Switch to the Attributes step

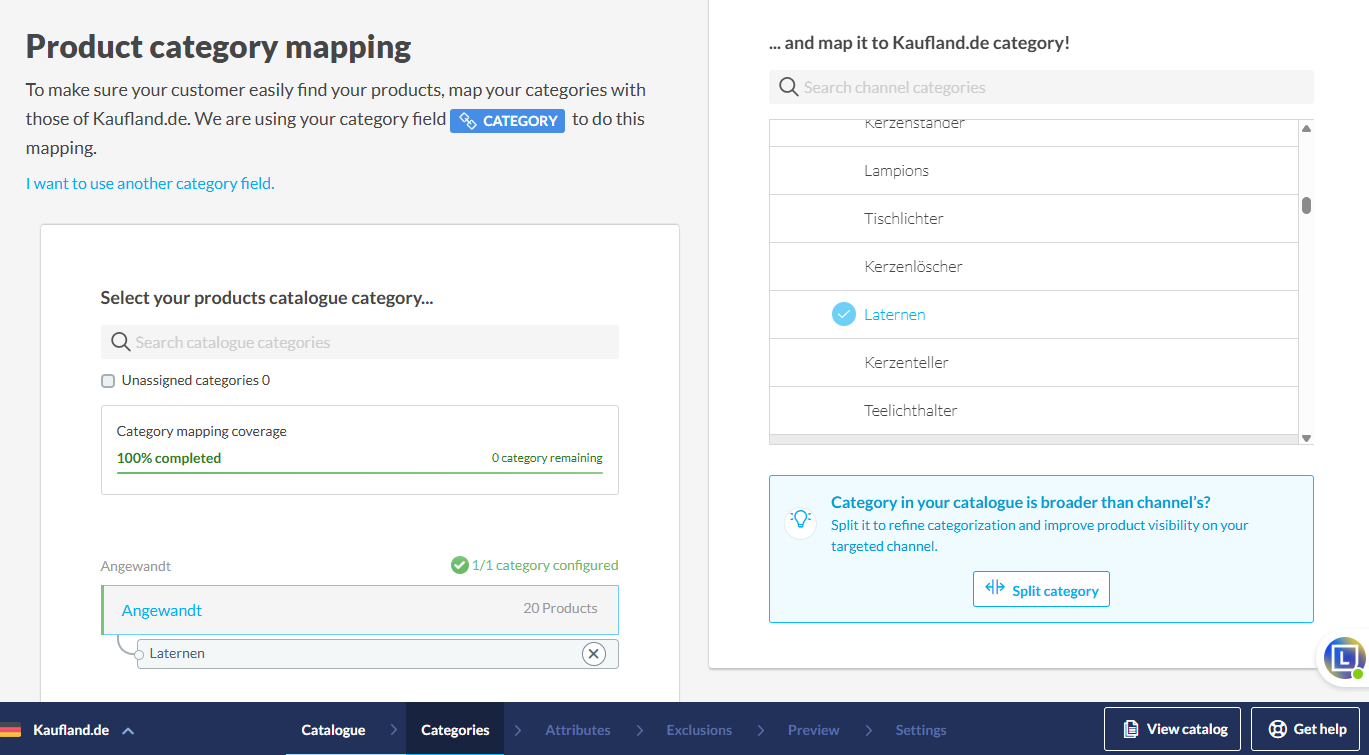[577, 730]
